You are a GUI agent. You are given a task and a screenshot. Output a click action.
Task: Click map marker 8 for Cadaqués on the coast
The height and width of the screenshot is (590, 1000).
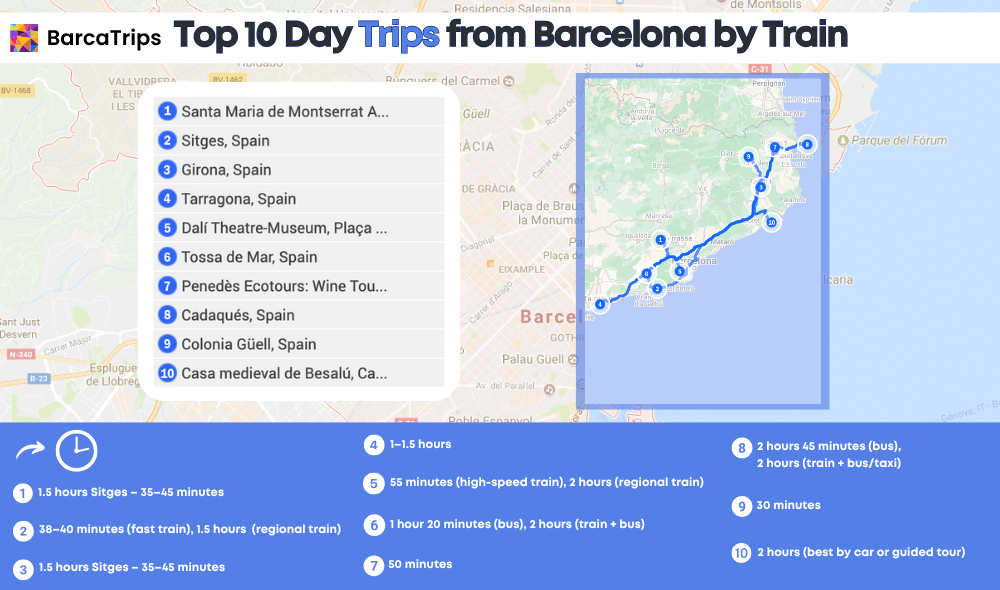pos(807,145)
